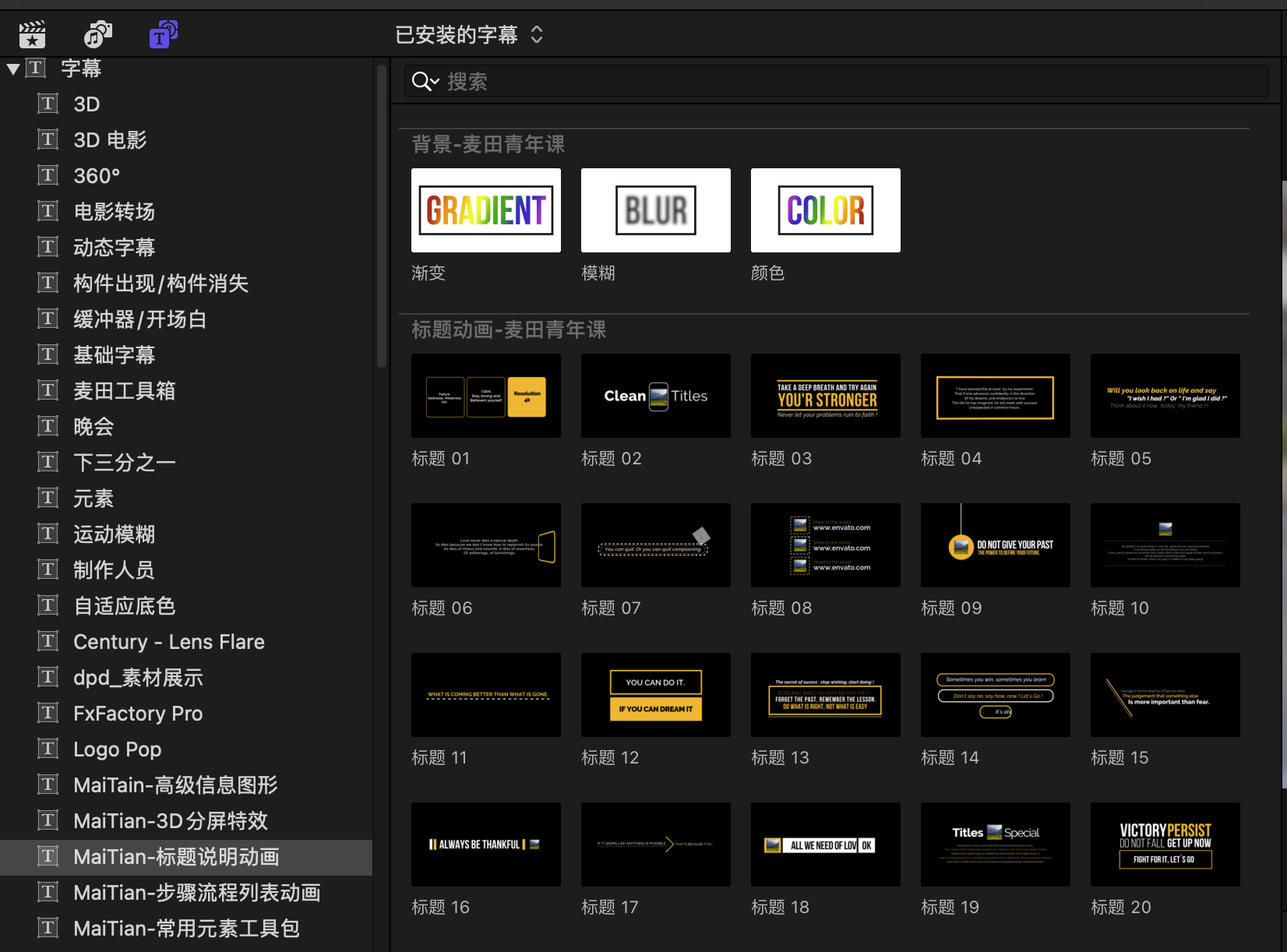1287x952 pixels.
Task: Open MaiTian-步骤流程列表动画 category
Action: pos(187,893)
